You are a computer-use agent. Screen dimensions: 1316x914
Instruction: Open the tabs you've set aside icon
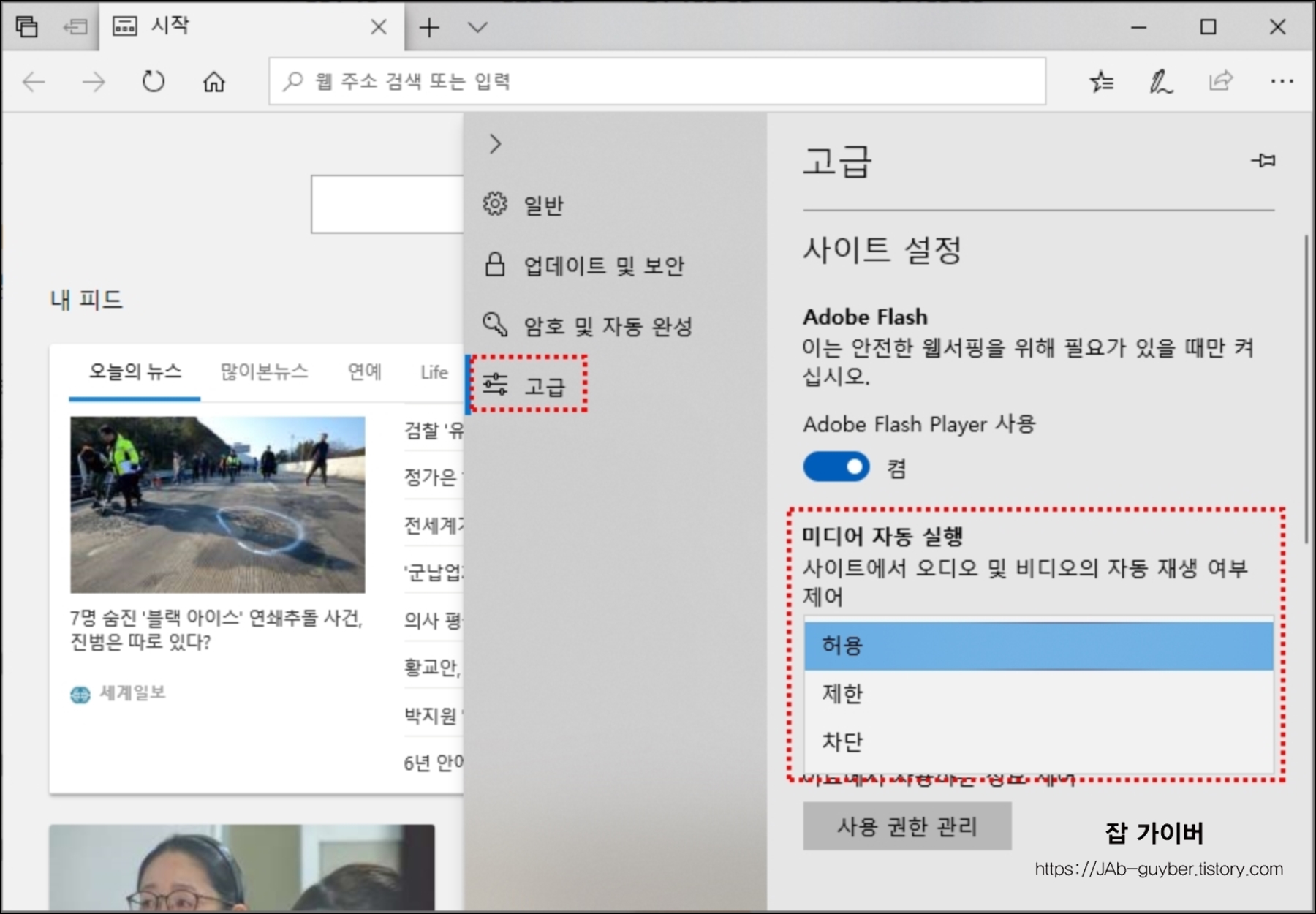[27, 27]
